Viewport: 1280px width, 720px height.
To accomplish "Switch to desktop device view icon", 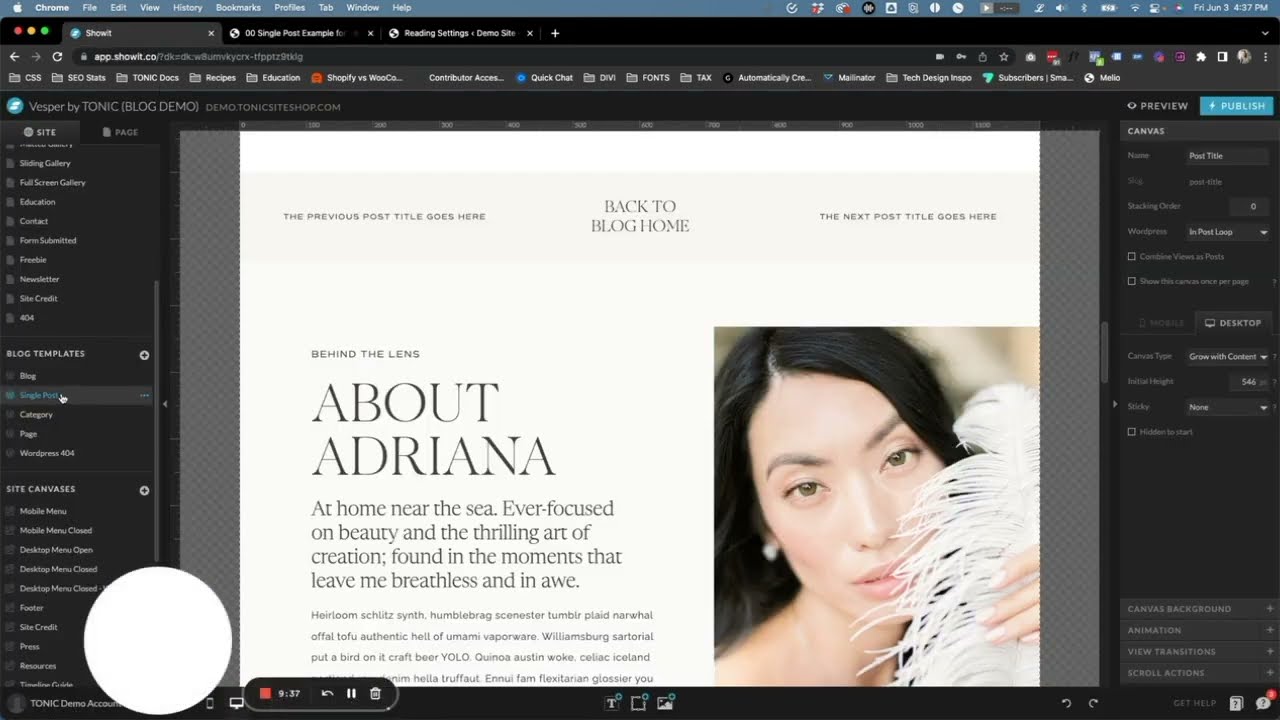I will (x=236, y=703).
